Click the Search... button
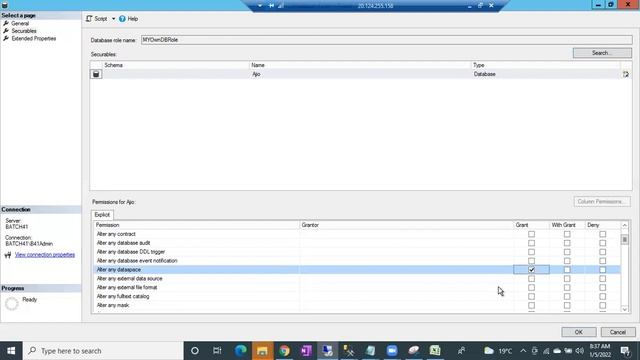 coord(602,53)
